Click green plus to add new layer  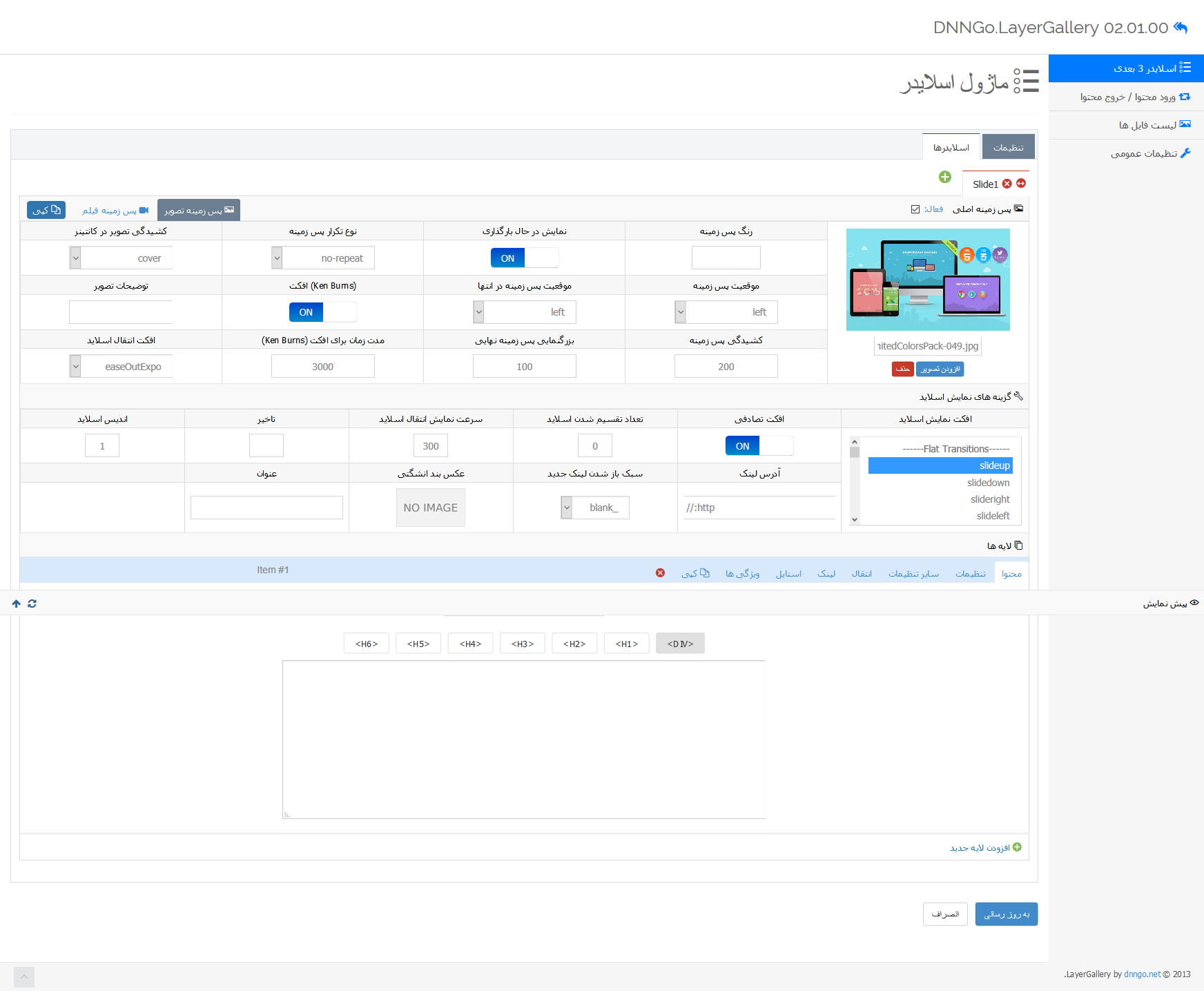tap(1017, 847)
